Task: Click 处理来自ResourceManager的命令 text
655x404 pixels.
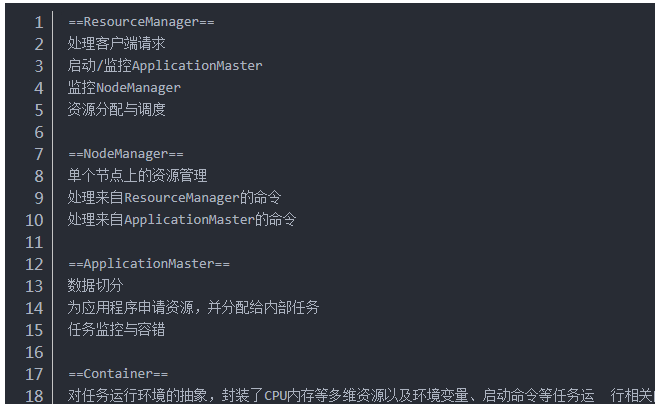Action: pyautogui.click(x=174, y=198)
